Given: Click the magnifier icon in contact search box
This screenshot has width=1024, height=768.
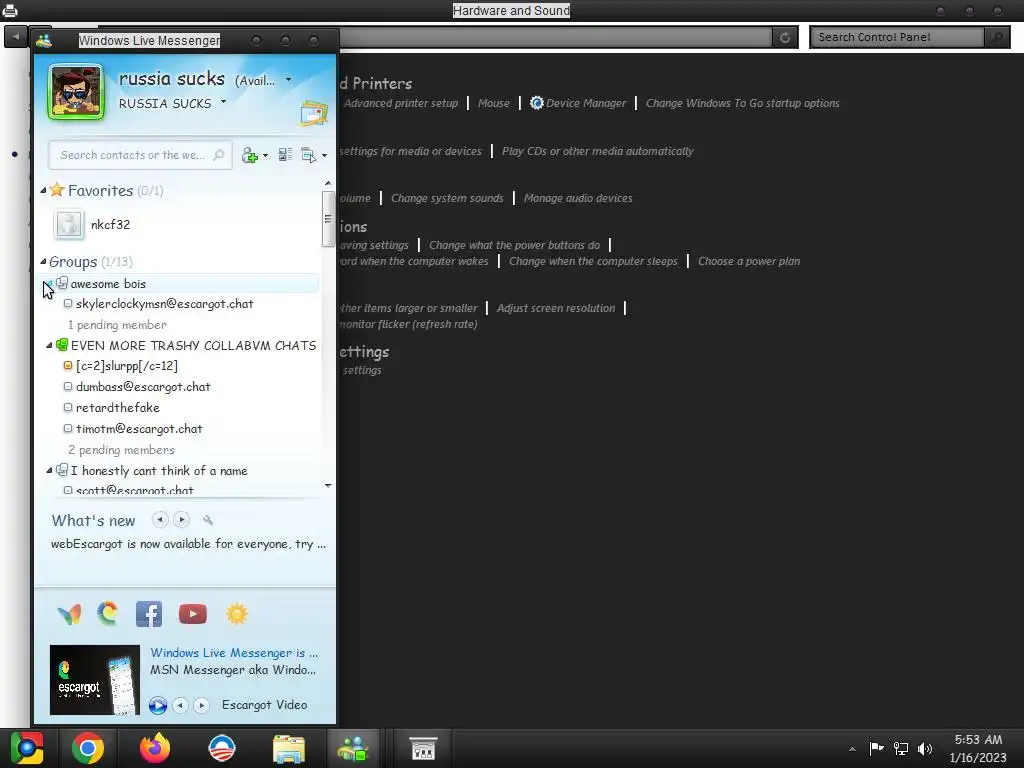Looking at the screenshot, I should pos(219,155).
